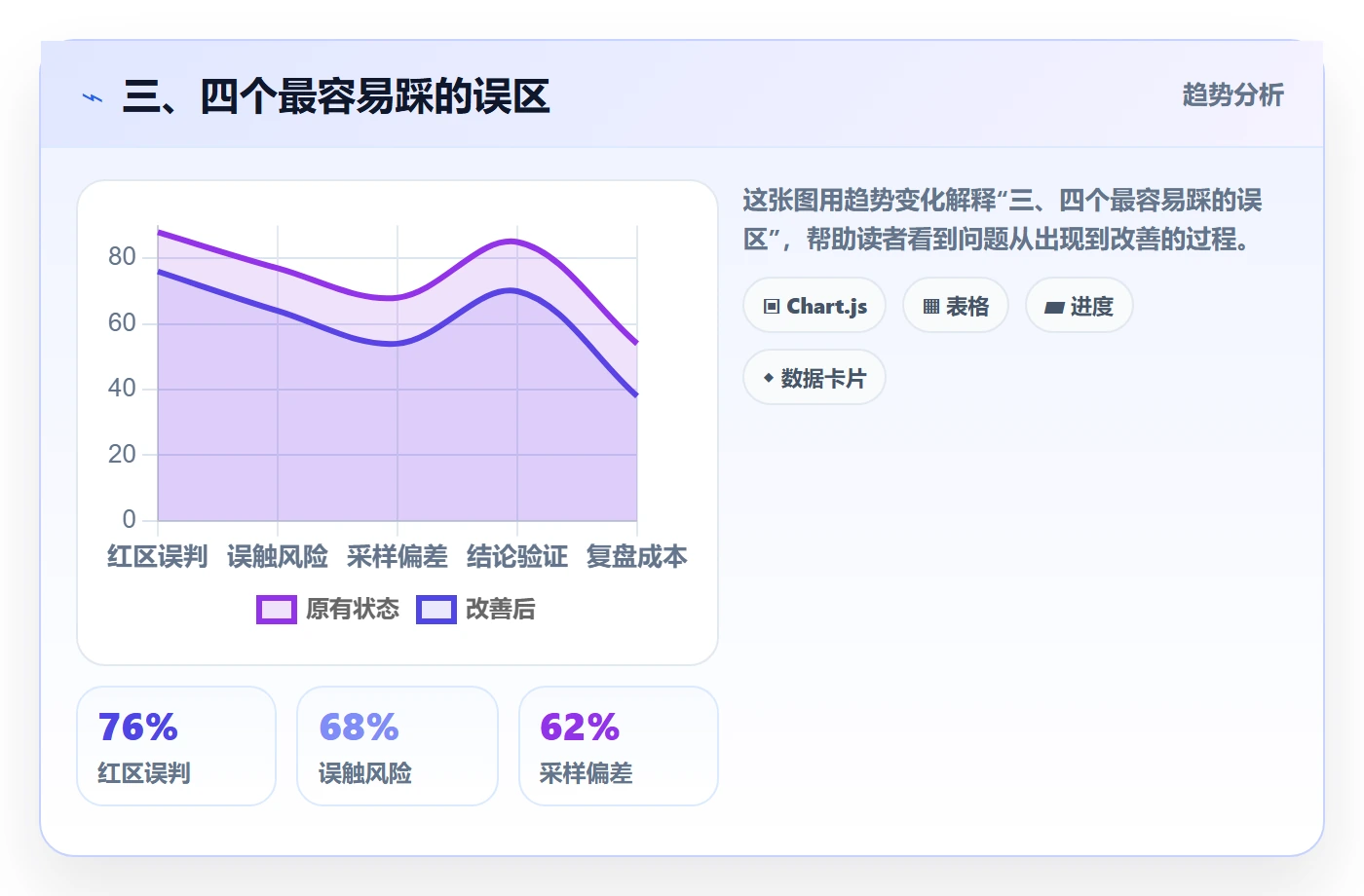Open the 62% 采样偏差 stat card
The width and height of the screenshot is (1364, 896).
click(x=619, y=746)
